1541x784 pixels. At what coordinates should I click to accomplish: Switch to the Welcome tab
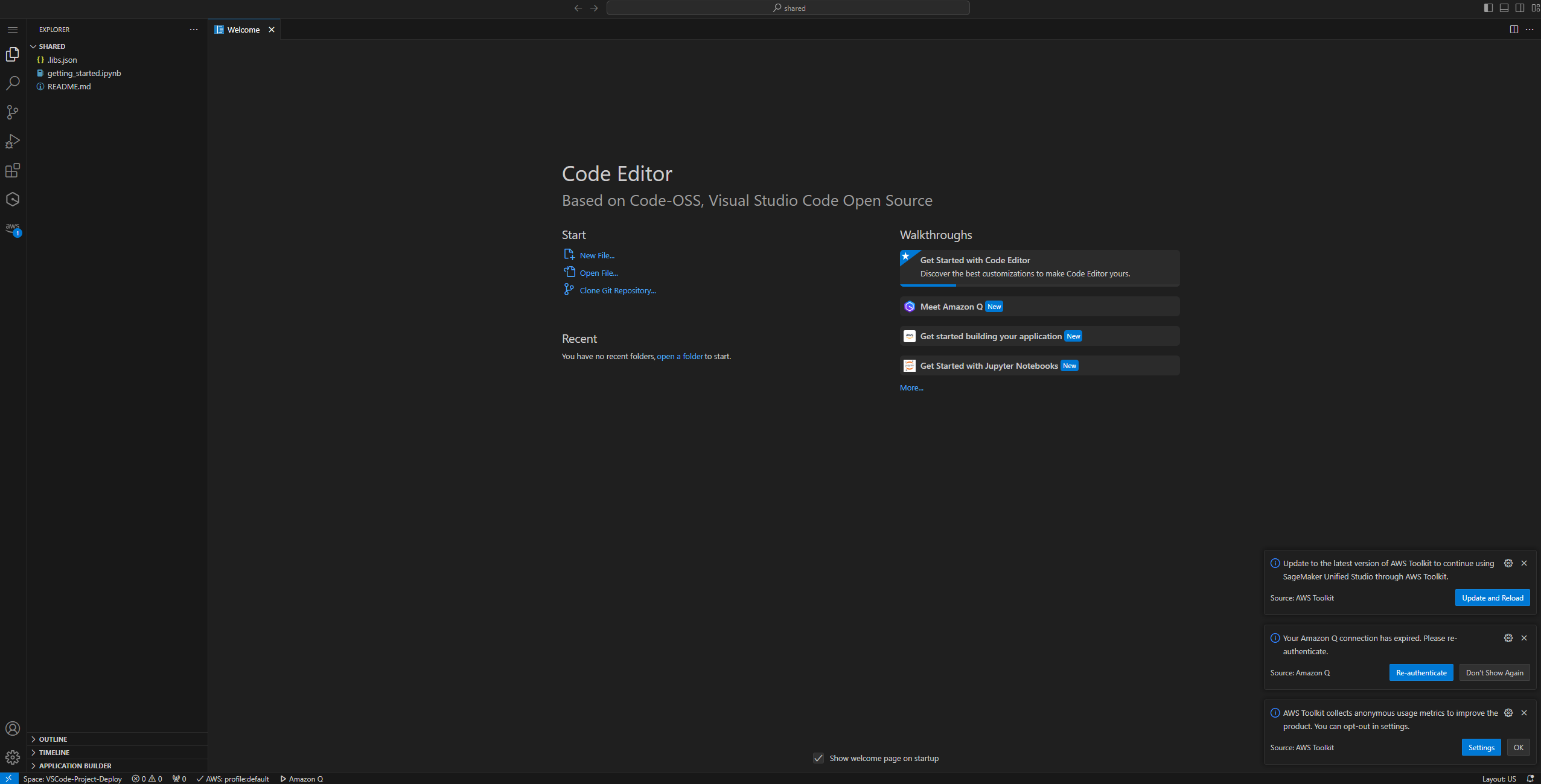pos(243,30)
